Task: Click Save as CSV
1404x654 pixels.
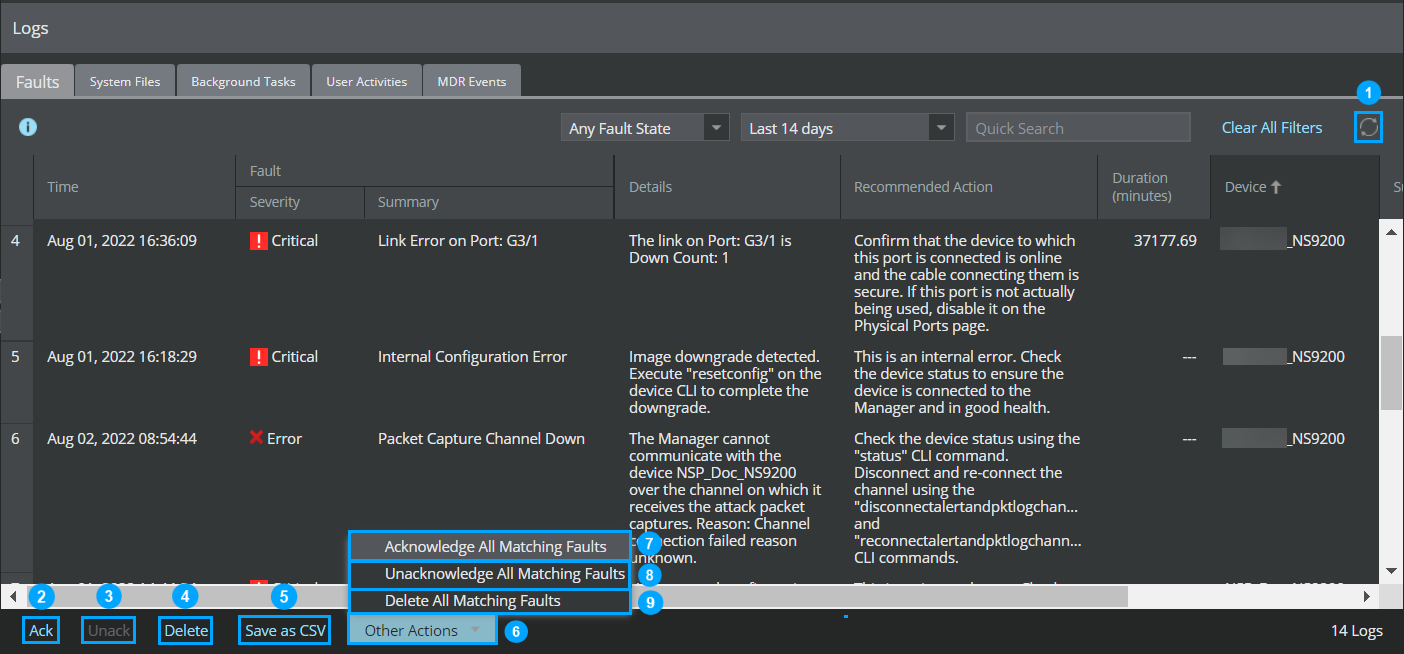Action: (285, 630)
